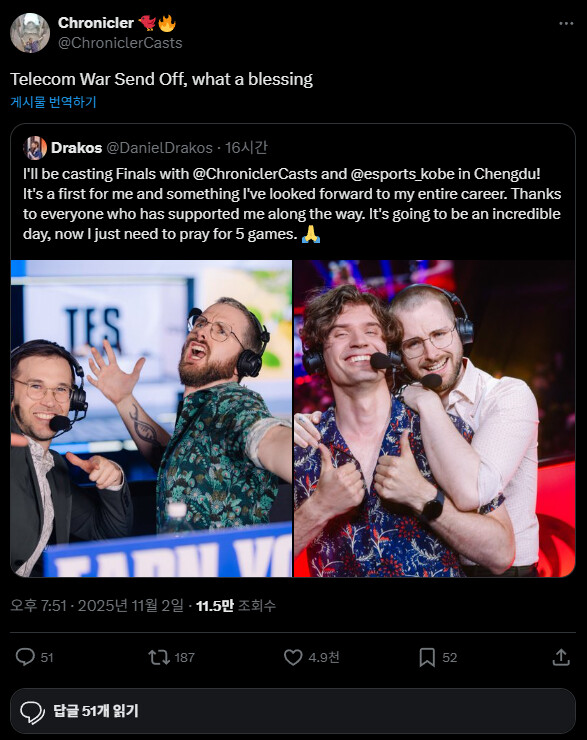Click the @ChroniclerCasts handle under name
587x740 pixels.
pos(120,43)
